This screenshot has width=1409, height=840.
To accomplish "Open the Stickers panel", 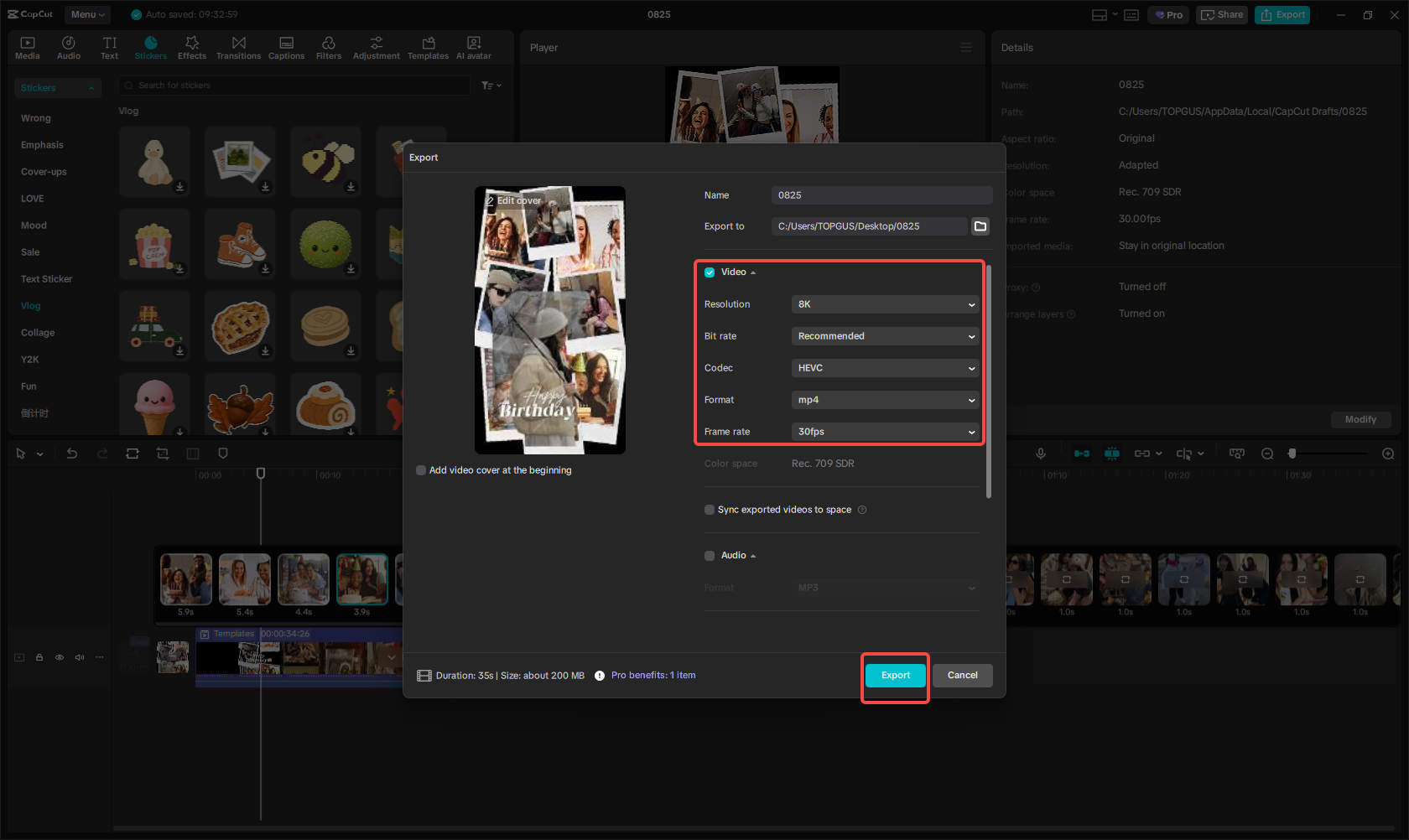I will click(x=151, y=46).
